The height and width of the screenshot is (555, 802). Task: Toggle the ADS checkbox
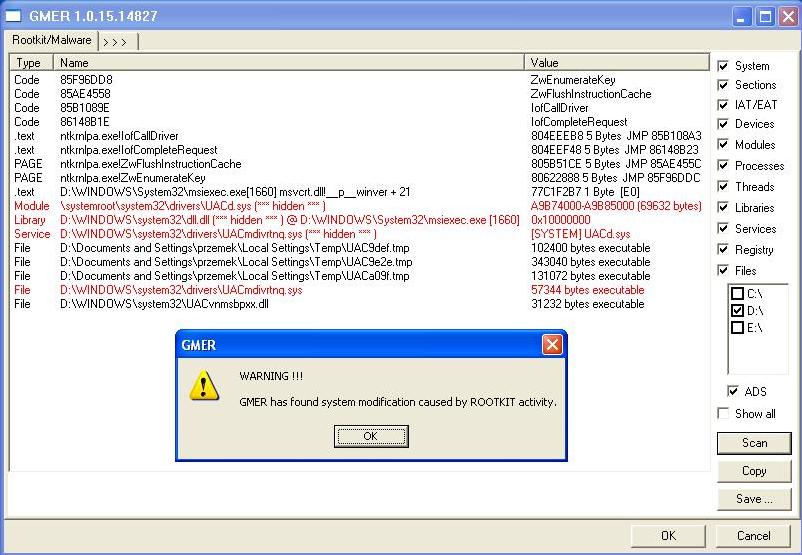(x=732, y=392)
